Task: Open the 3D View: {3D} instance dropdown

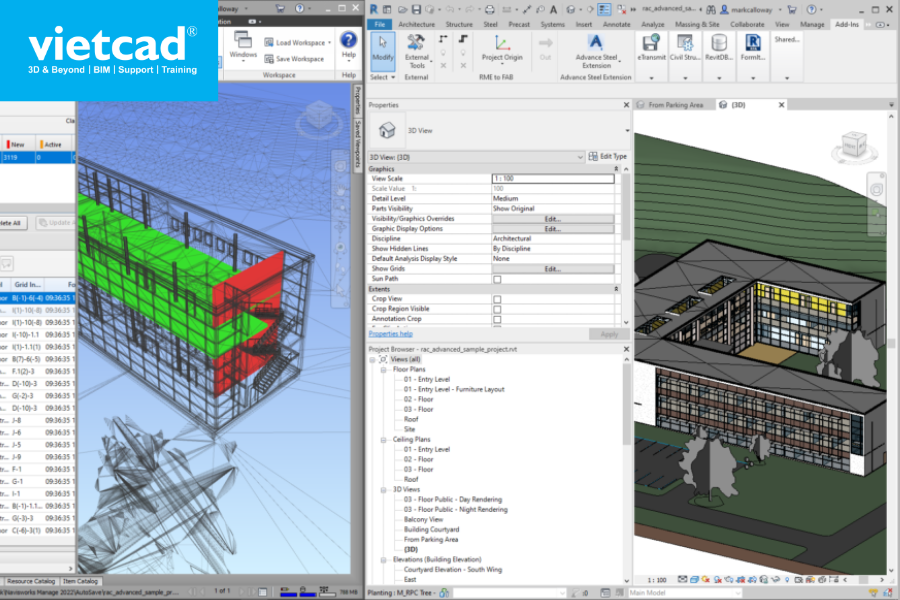Action: pyautogui.click(x=476, y=157)
